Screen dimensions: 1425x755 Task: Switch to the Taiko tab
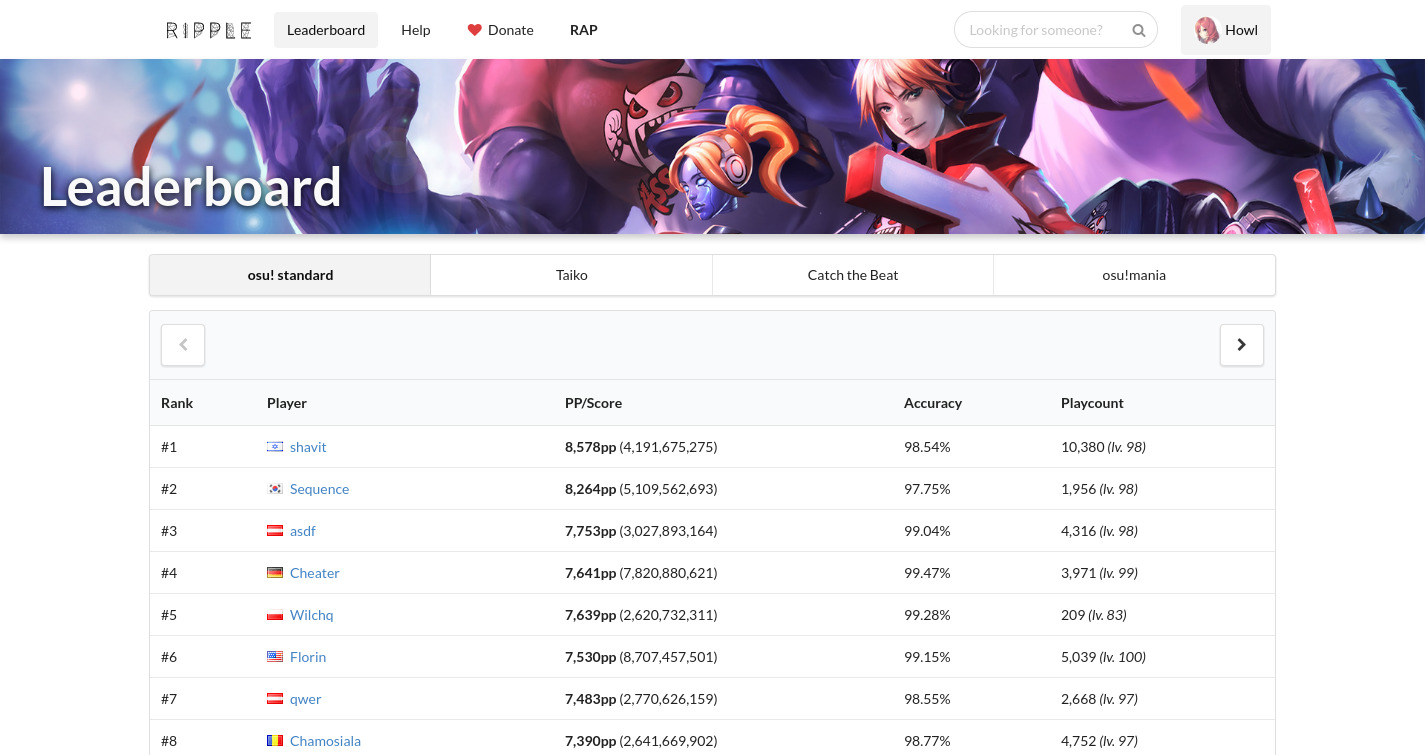pyautogui.click(x=572, y=275)
